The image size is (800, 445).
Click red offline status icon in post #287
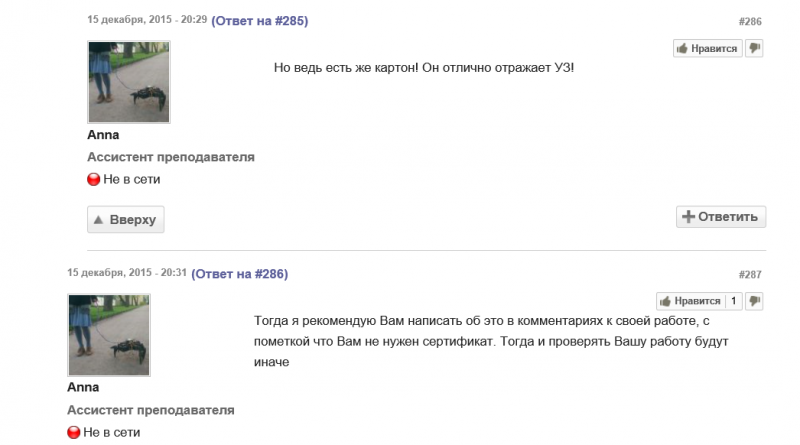(73, 432)
